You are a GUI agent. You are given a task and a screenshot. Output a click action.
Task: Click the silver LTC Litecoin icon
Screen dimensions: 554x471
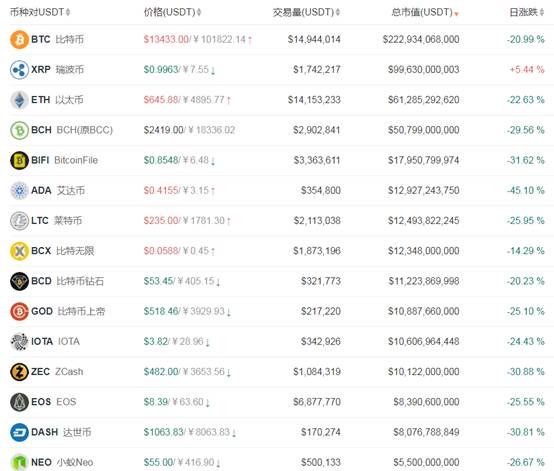click(x=19, y=221)
